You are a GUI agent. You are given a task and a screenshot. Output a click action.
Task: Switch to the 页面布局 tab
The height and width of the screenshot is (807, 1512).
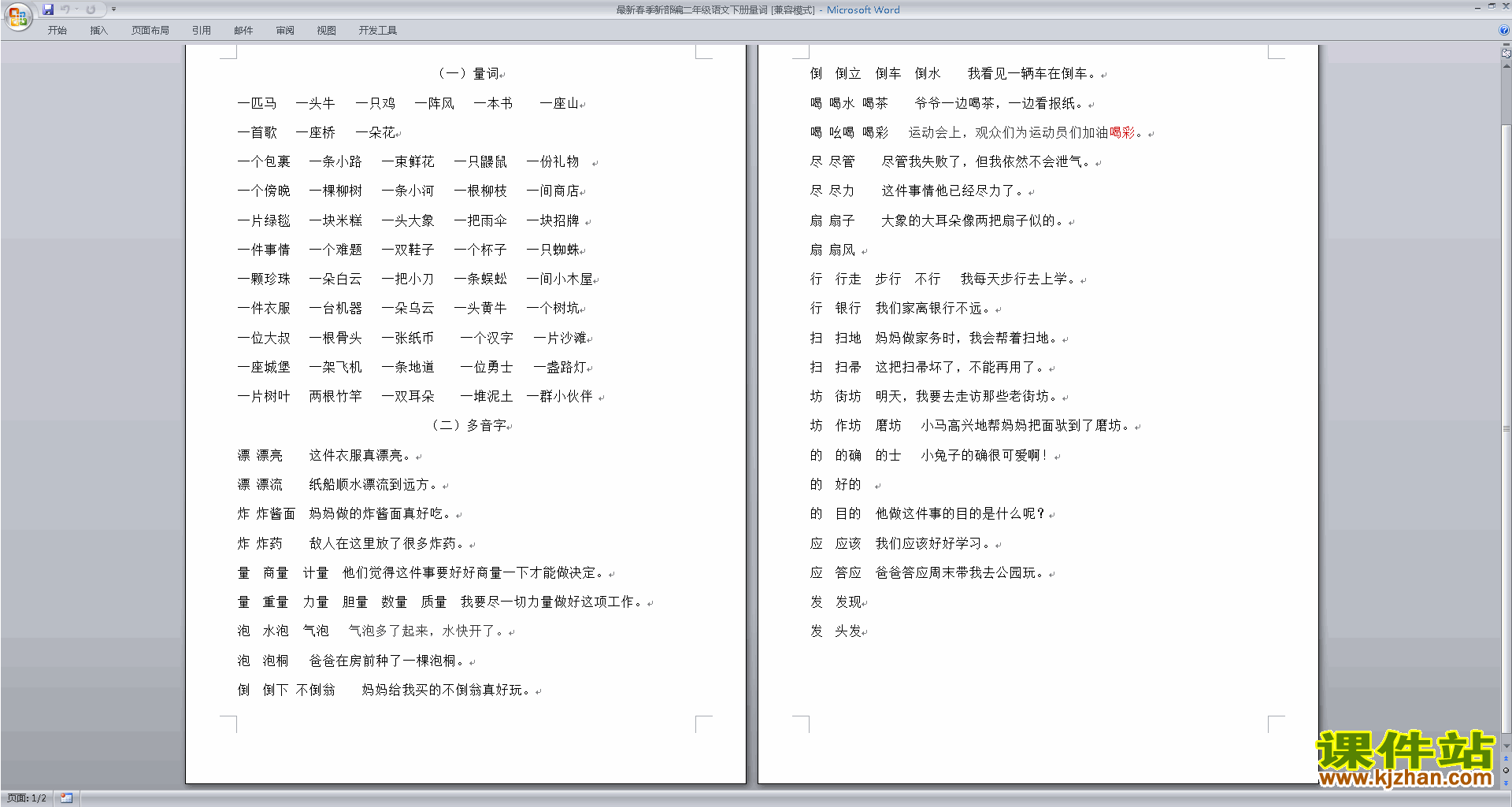pos(150,31)
